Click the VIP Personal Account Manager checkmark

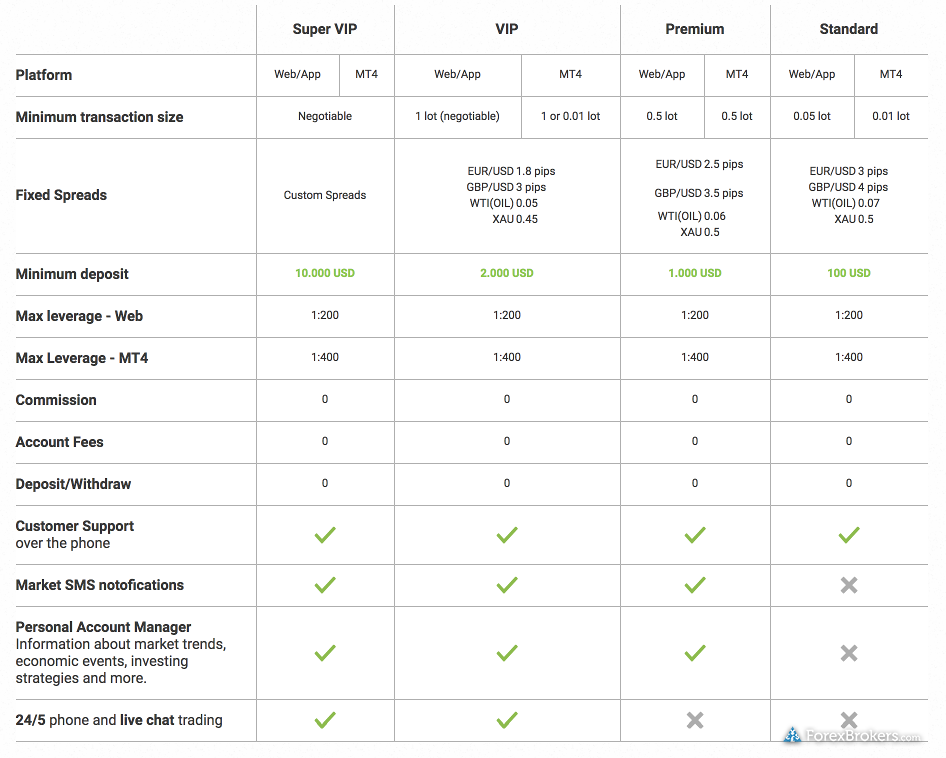coord(507,653)
